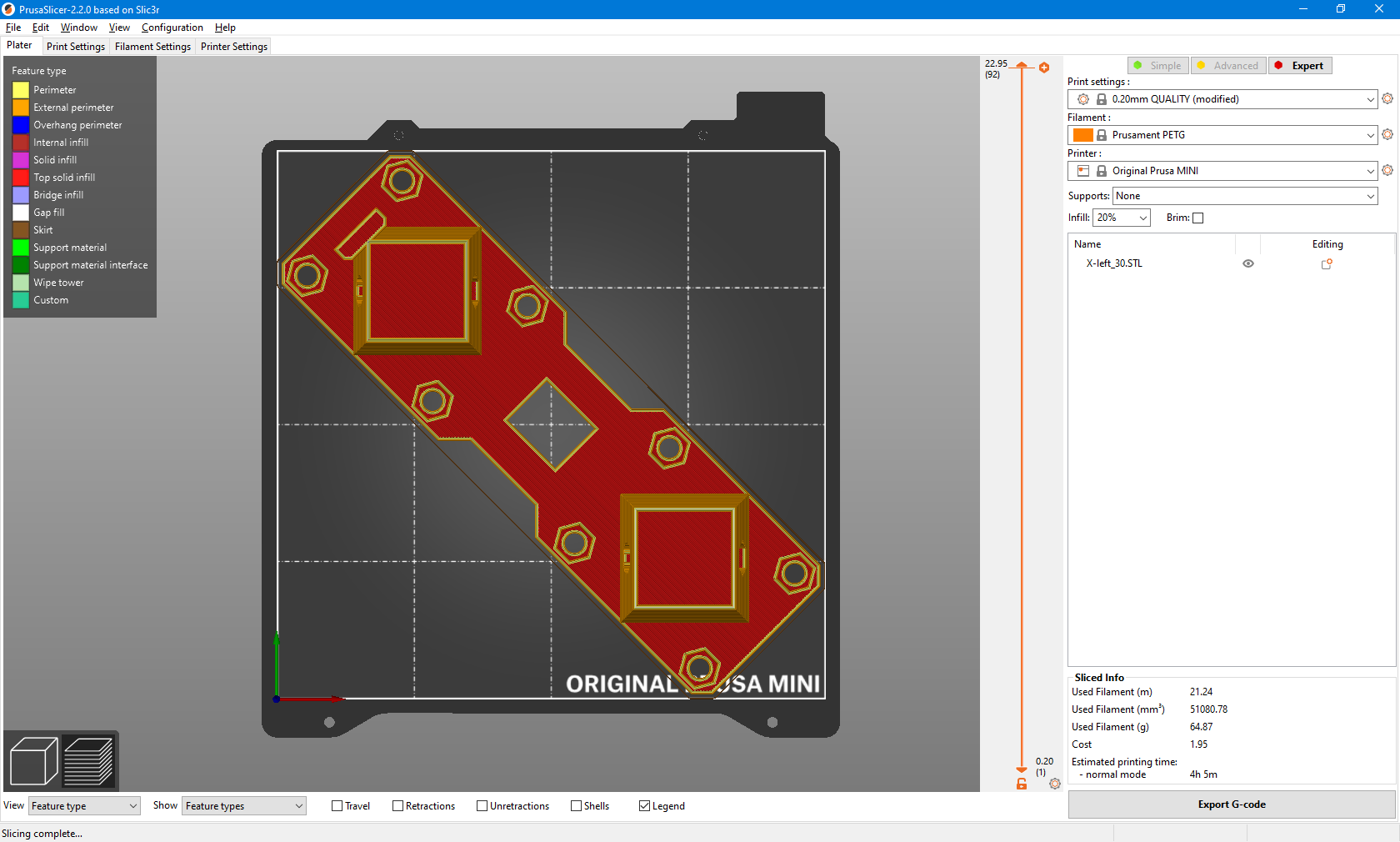Hide the X-left_30.STL object with the eye icon

[1248, 263]
